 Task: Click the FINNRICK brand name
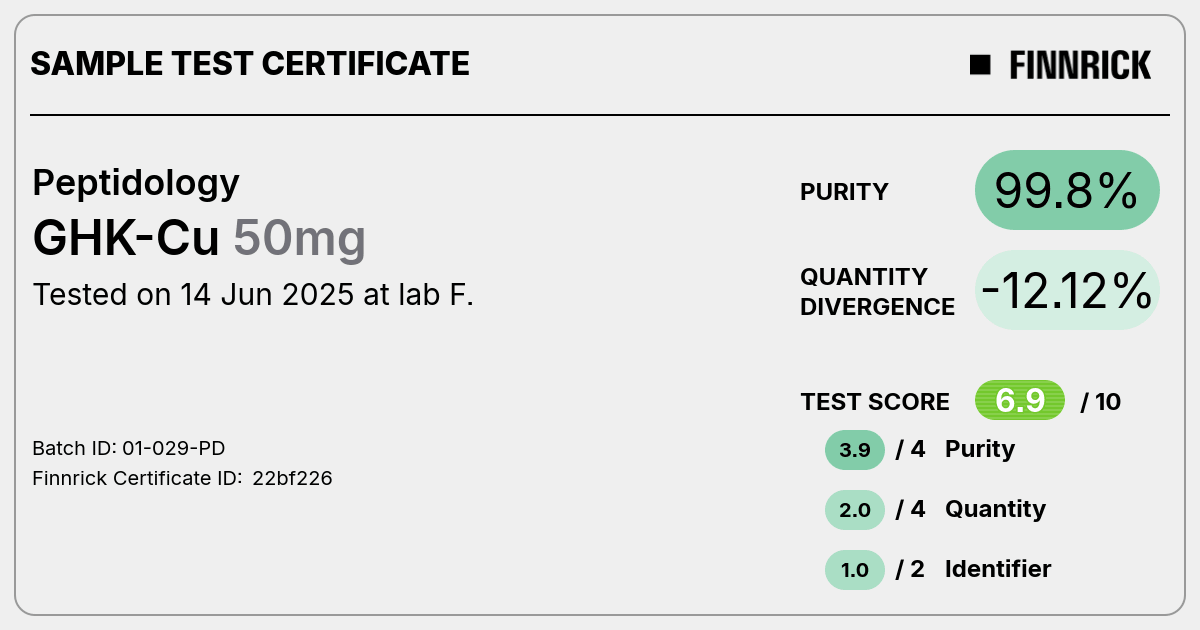1080,65
